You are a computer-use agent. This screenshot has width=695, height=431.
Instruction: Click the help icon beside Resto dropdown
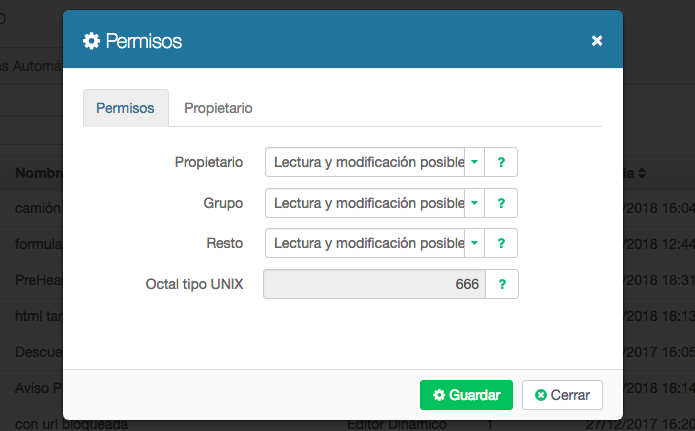501,243
